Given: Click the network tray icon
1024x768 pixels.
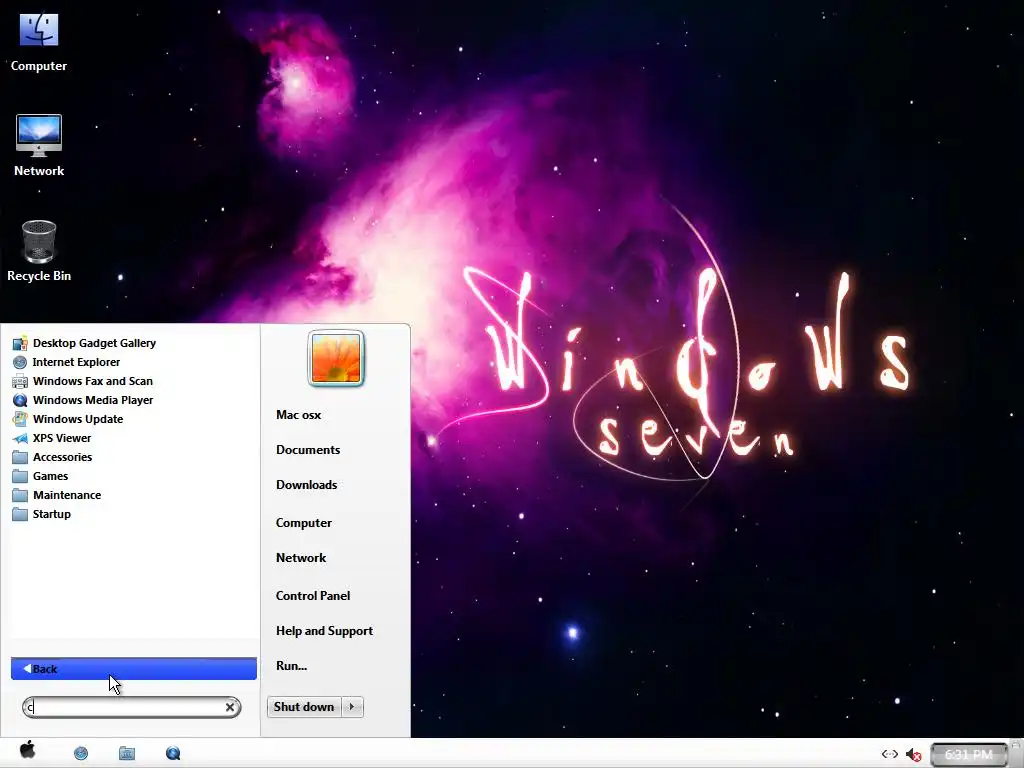Looking at the screenshot, I should pyautogui.click(x=889, y=754).
